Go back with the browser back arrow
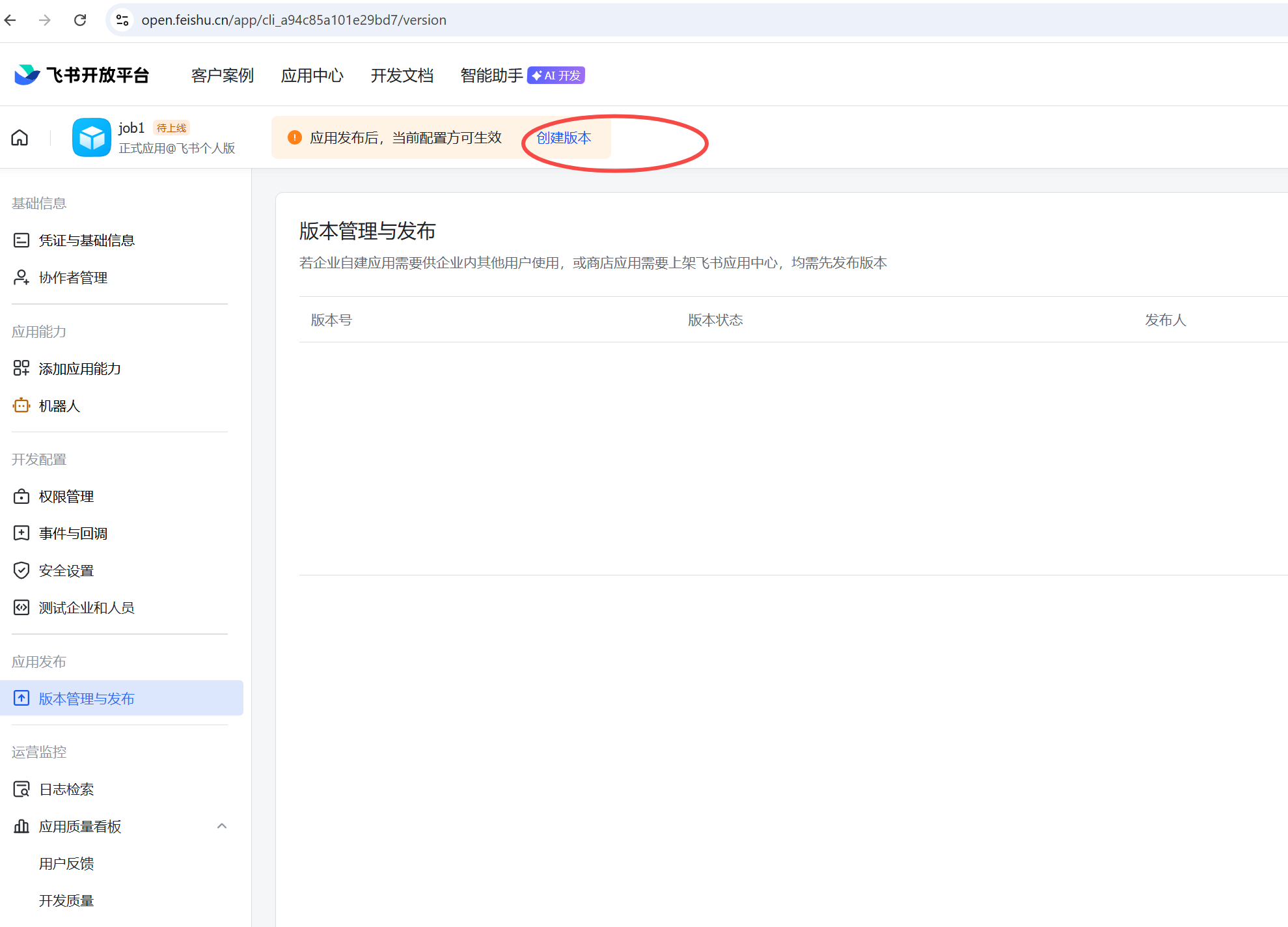The image size is (1288, 927). click(10, 20)
